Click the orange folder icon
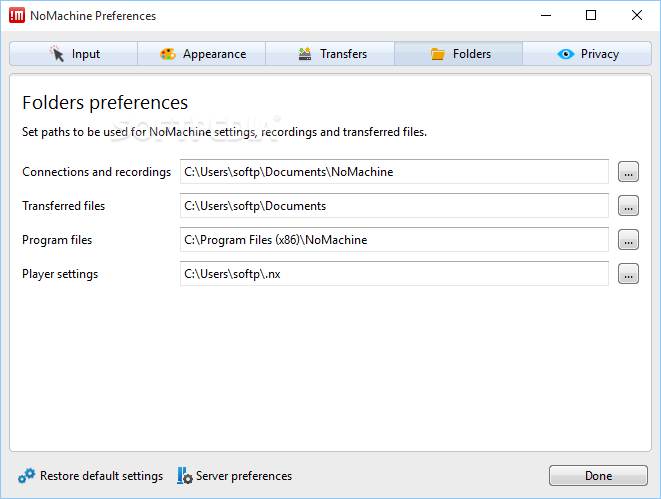 (438, 54)
